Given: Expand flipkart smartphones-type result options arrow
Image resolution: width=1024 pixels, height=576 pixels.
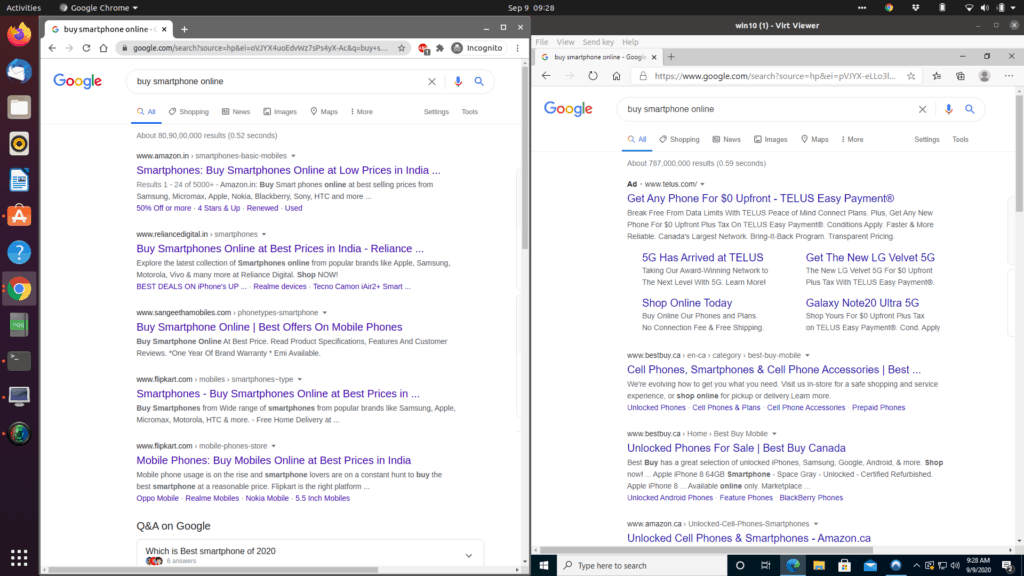Looking at the screenshot, I should point(300,379).
